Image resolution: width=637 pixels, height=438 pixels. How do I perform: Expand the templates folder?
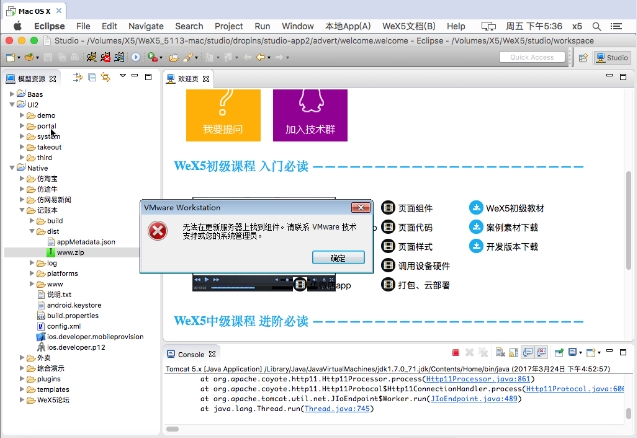coord(22,389)
